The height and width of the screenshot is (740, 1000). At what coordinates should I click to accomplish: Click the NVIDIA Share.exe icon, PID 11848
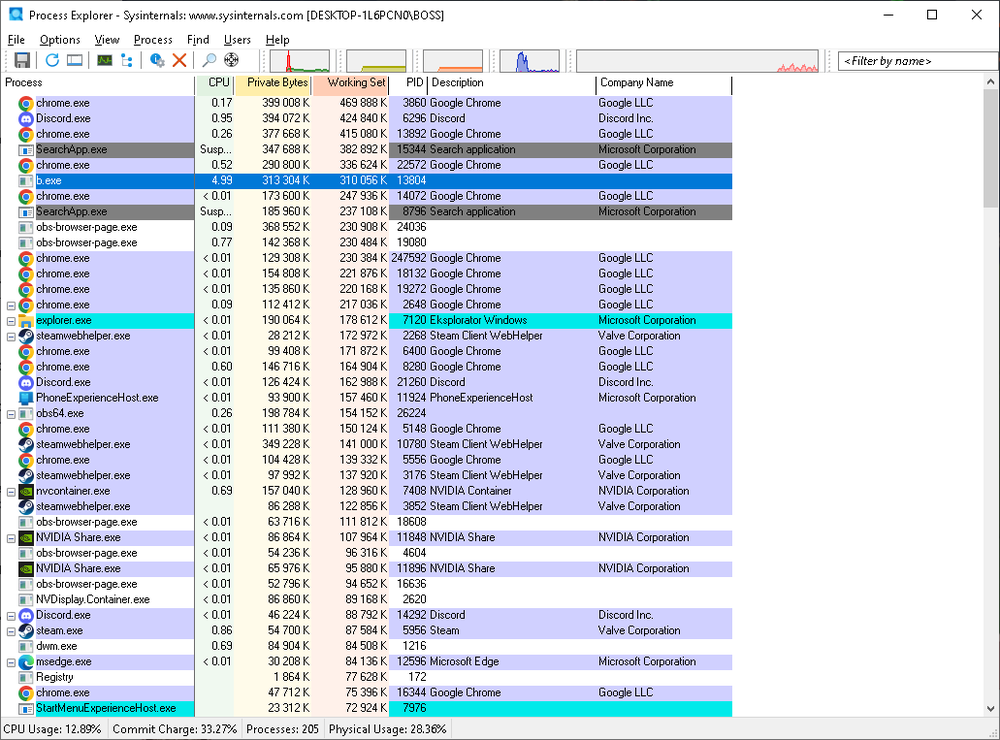click(26, 538)
